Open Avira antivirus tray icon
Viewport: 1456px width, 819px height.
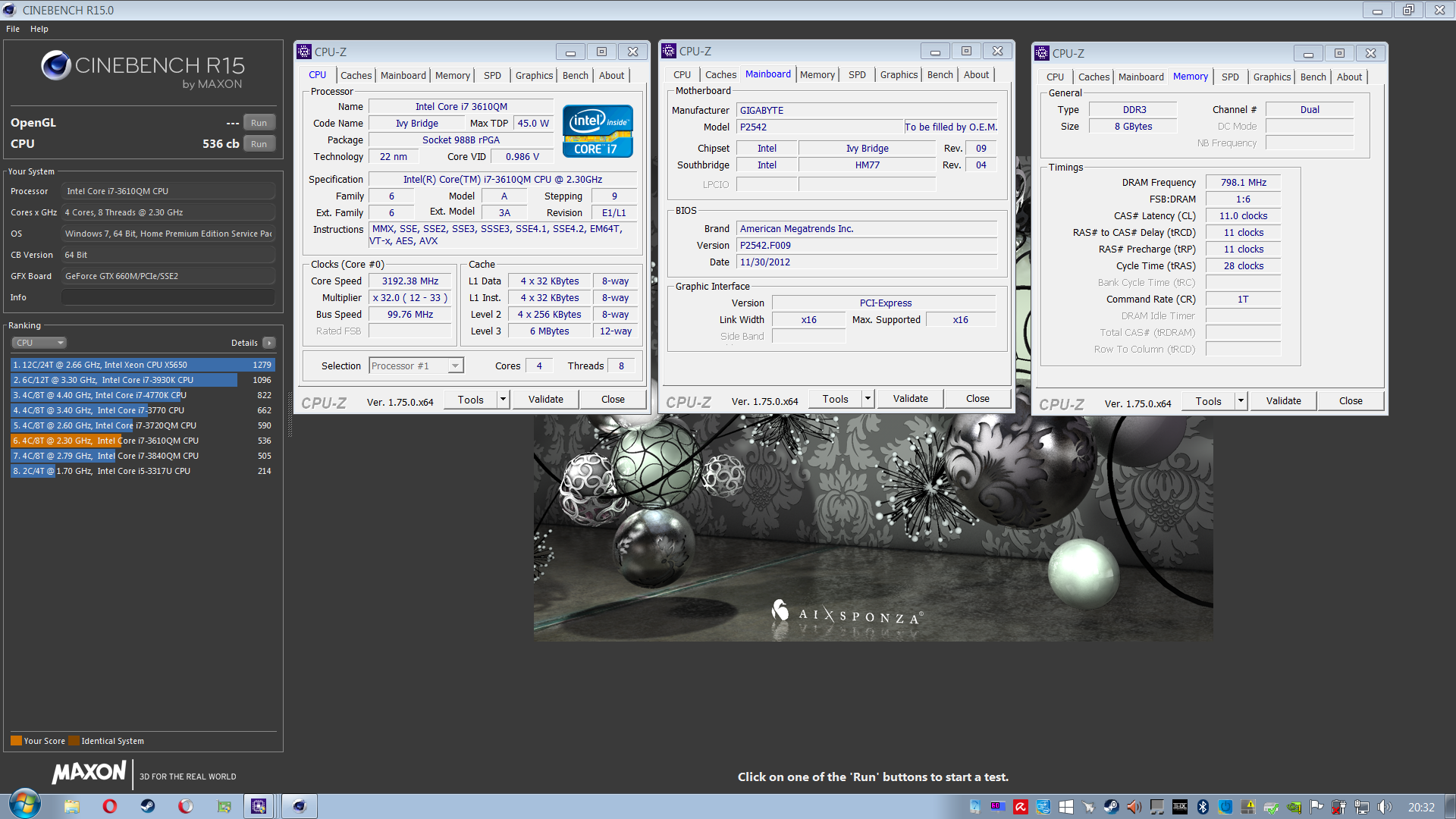pyautogui.click(x=1021, y=807)
